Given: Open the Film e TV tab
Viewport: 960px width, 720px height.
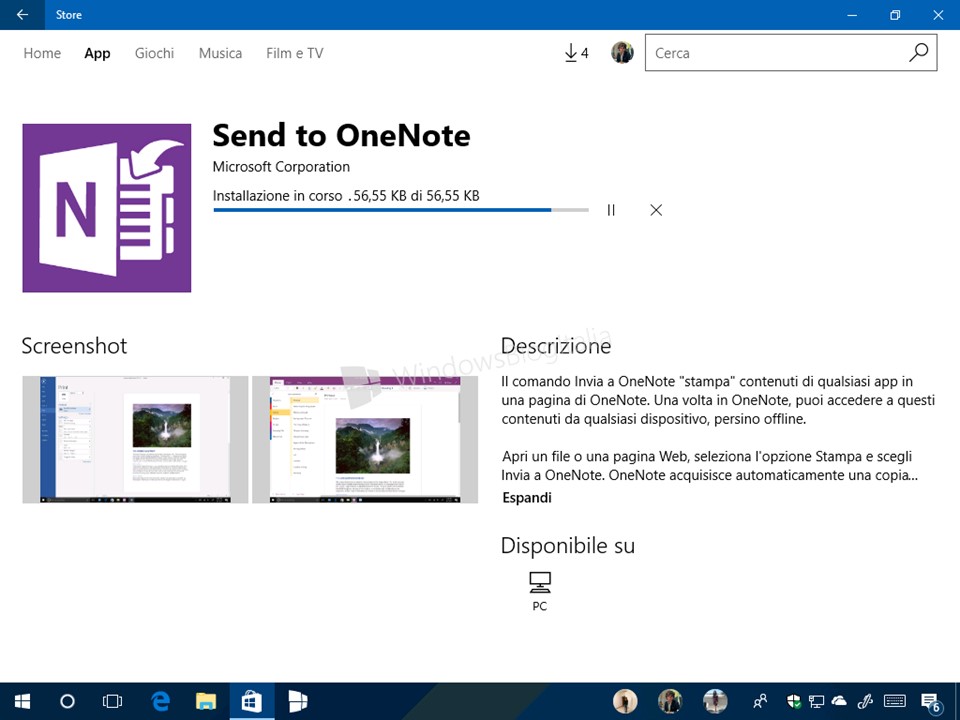Looking at the screenshot, I should point(294,53).
